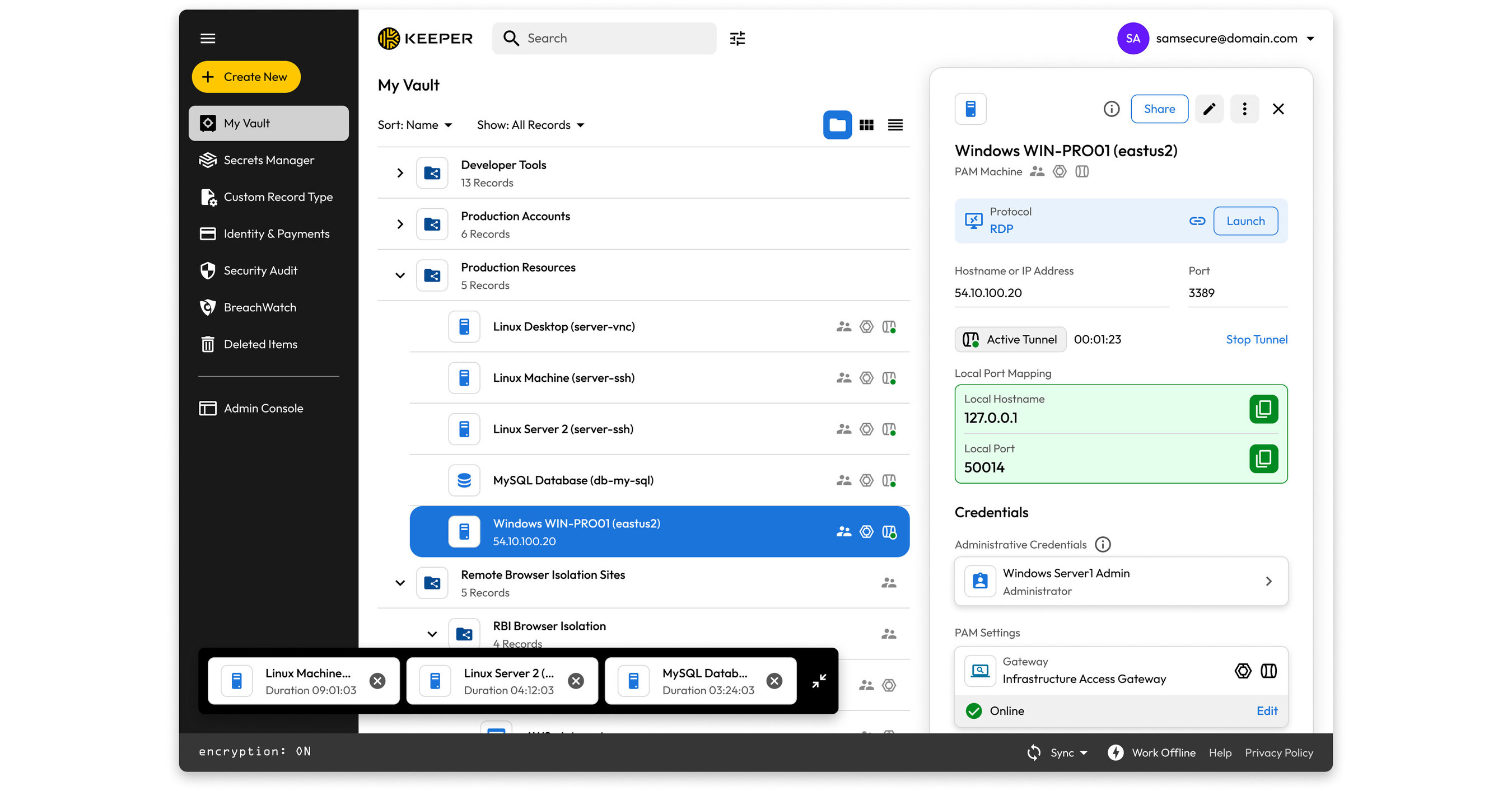
Task: Open the record info icon
Action: [x=1111, y=109]
